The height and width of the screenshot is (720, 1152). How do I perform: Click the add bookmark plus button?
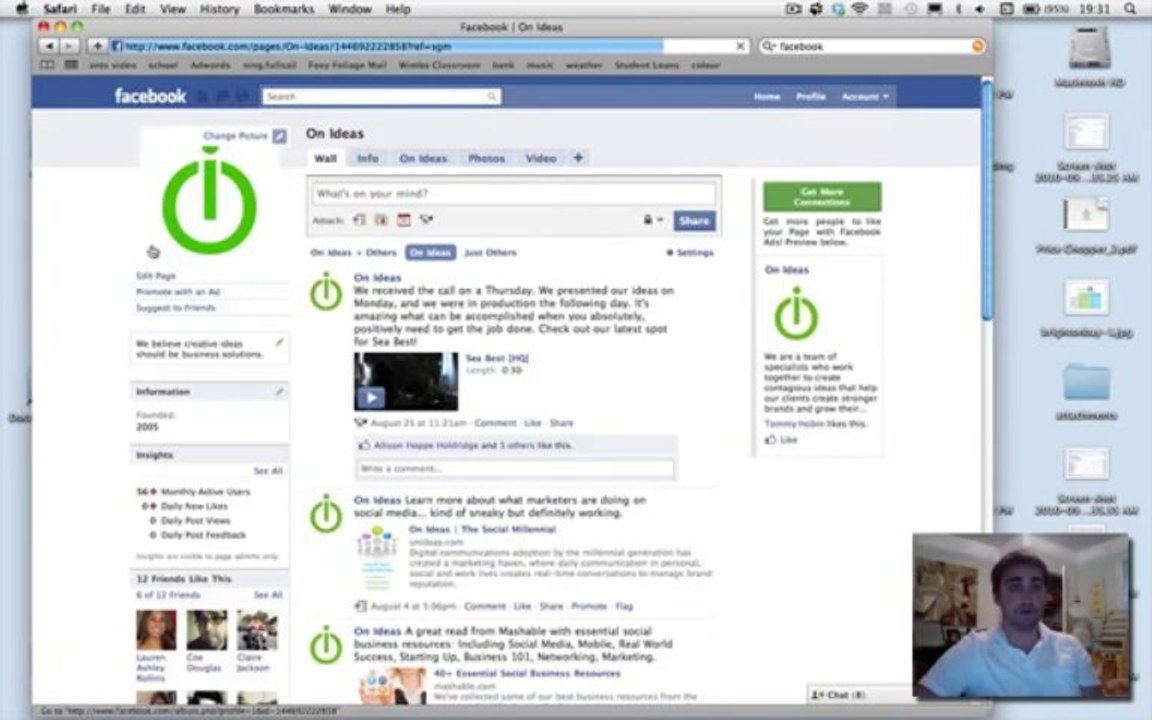click(x=97, y=46)
